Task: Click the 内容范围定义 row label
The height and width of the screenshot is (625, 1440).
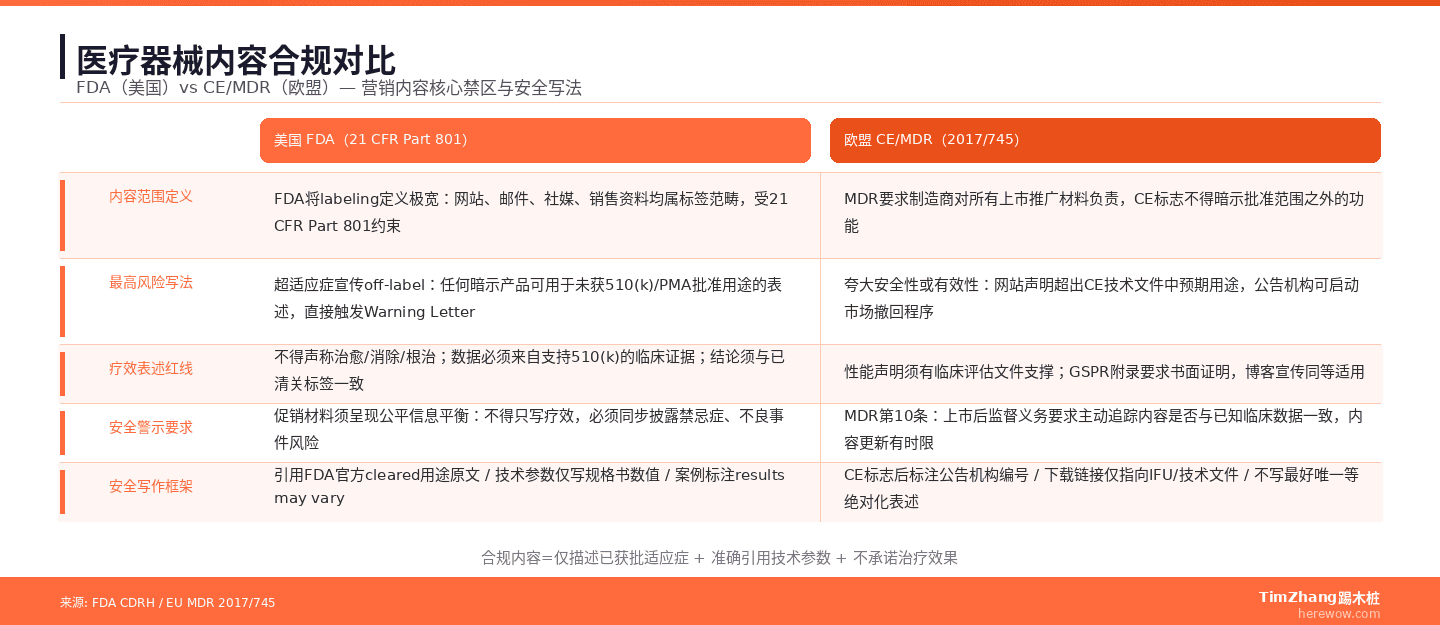Action: click(x=151, y=197)
